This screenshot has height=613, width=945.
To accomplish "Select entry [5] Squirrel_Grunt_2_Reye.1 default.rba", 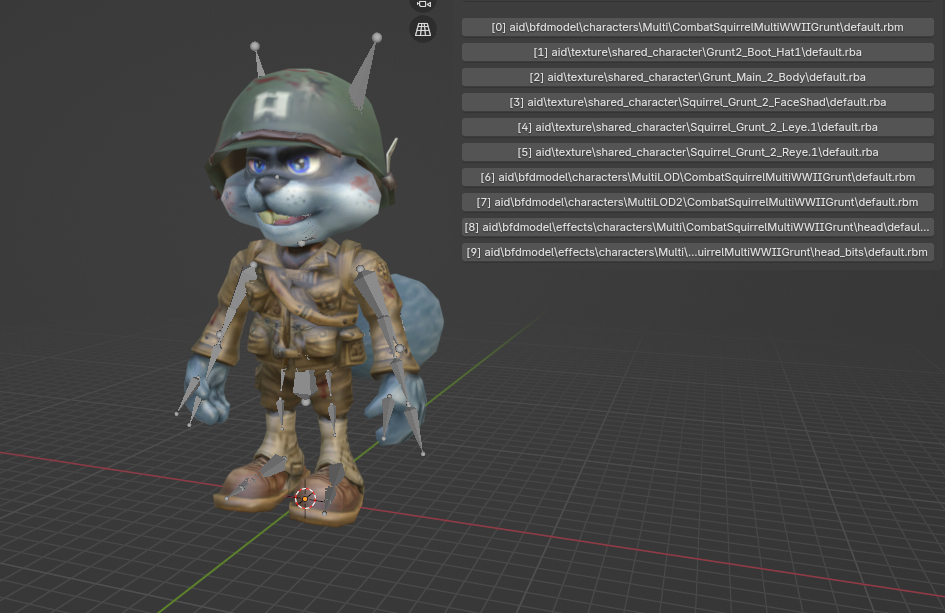I will click(697, 152).
